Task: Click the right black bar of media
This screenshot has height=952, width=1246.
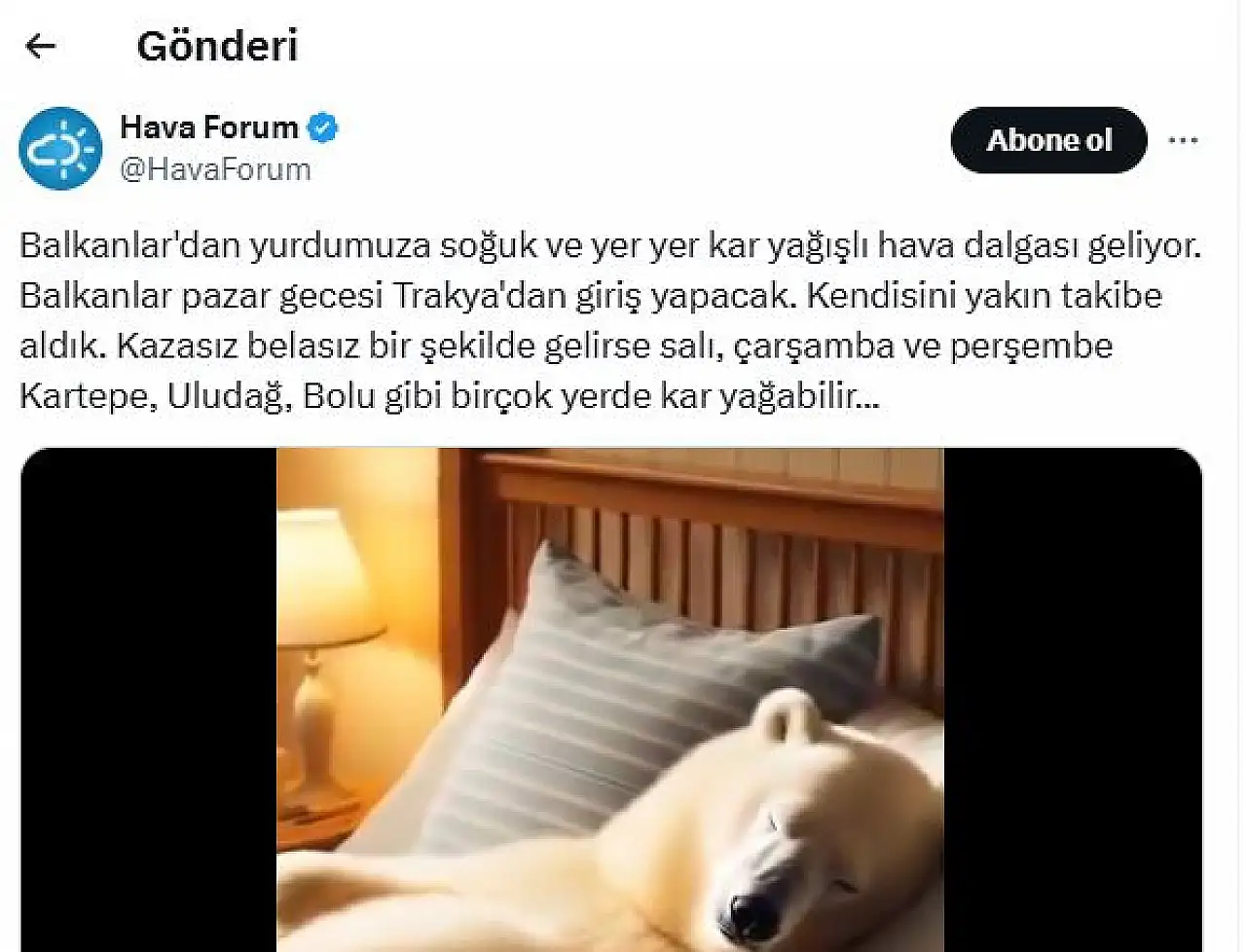Action: click(x=1073, y=699)
